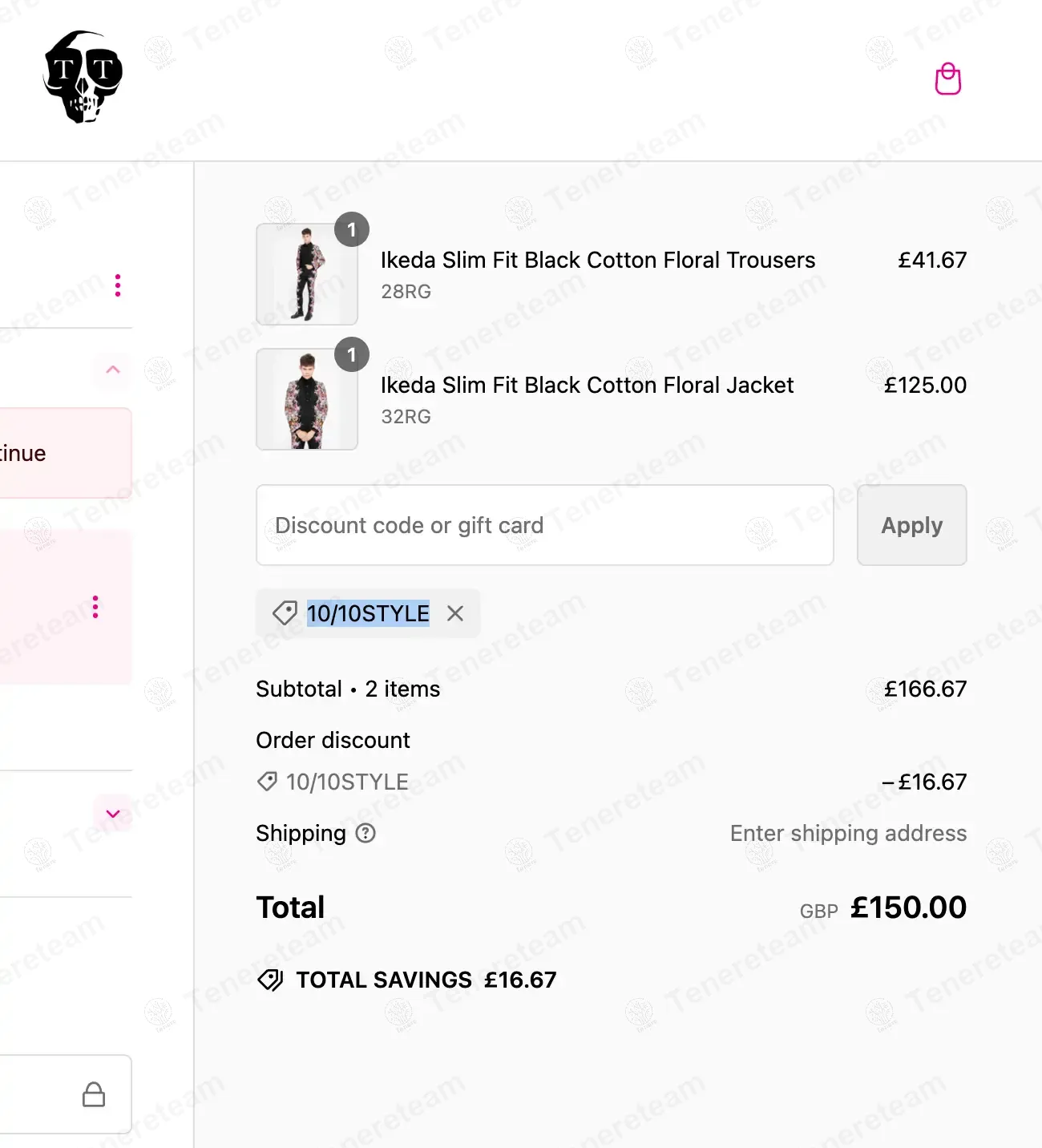Click the skull logo icon
Screen dimensions: 1042x1148
pyautogui.click(x=83, y=78)
